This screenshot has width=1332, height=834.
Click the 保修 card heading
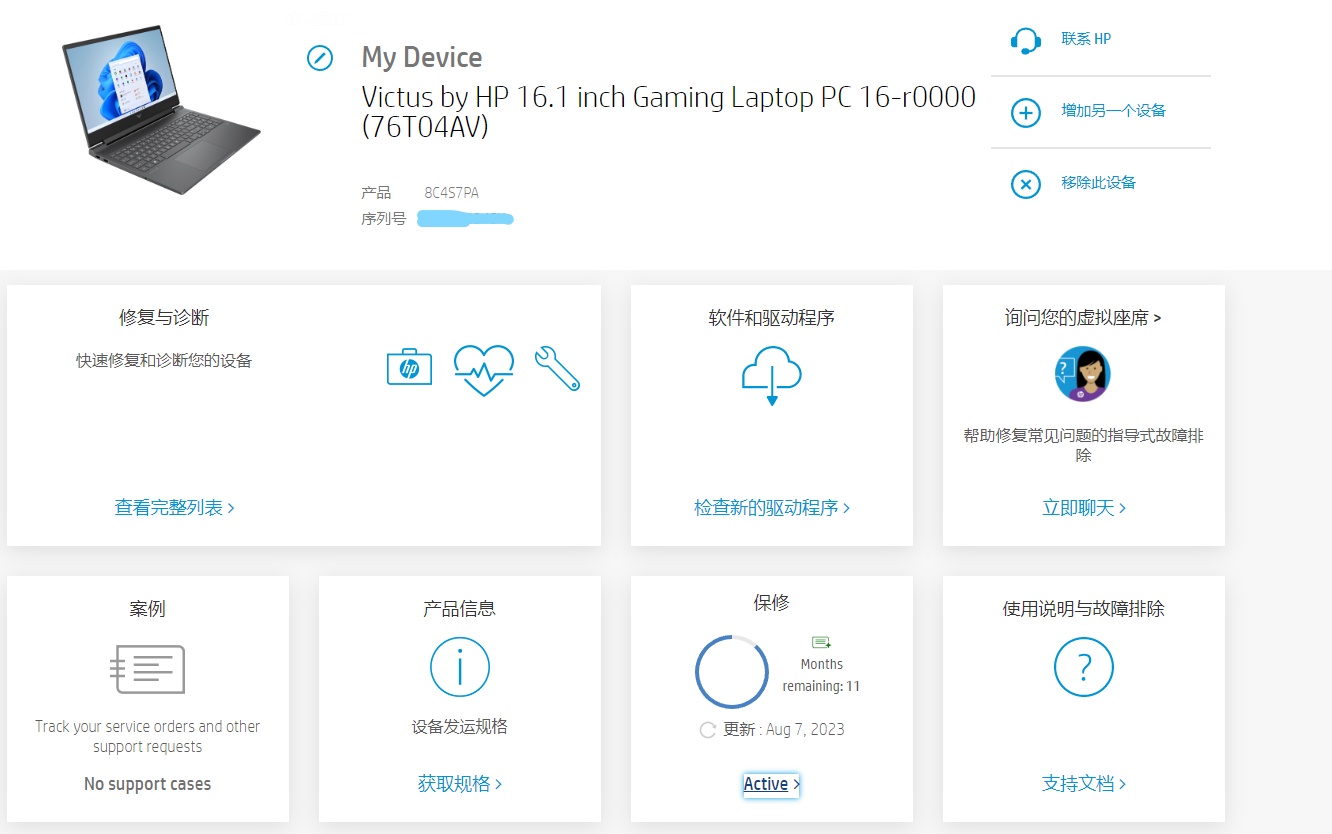(x=772, y=603)
